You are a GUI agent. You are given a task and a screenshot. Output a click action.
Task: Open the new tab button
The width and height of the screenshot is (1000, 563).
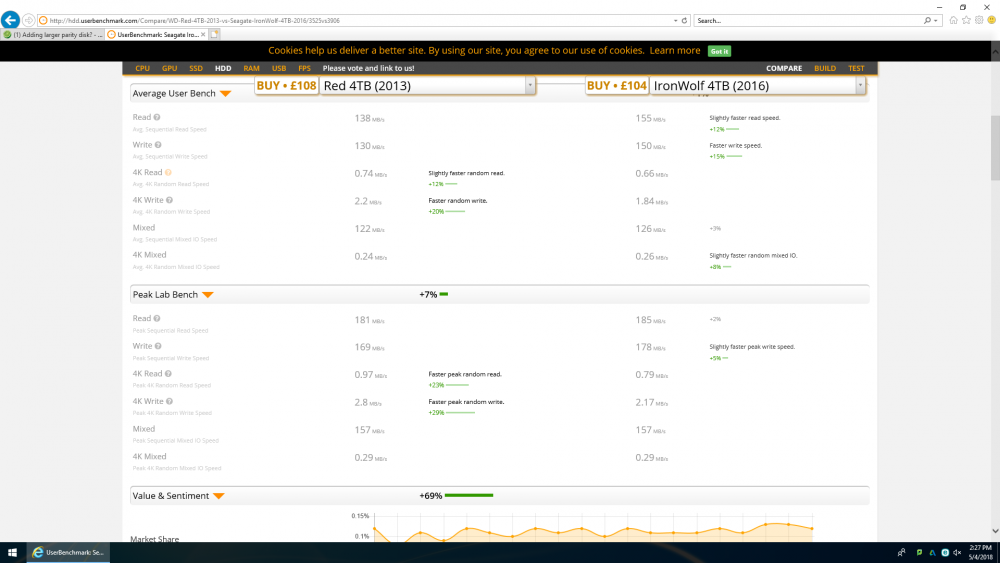(215, 34)
